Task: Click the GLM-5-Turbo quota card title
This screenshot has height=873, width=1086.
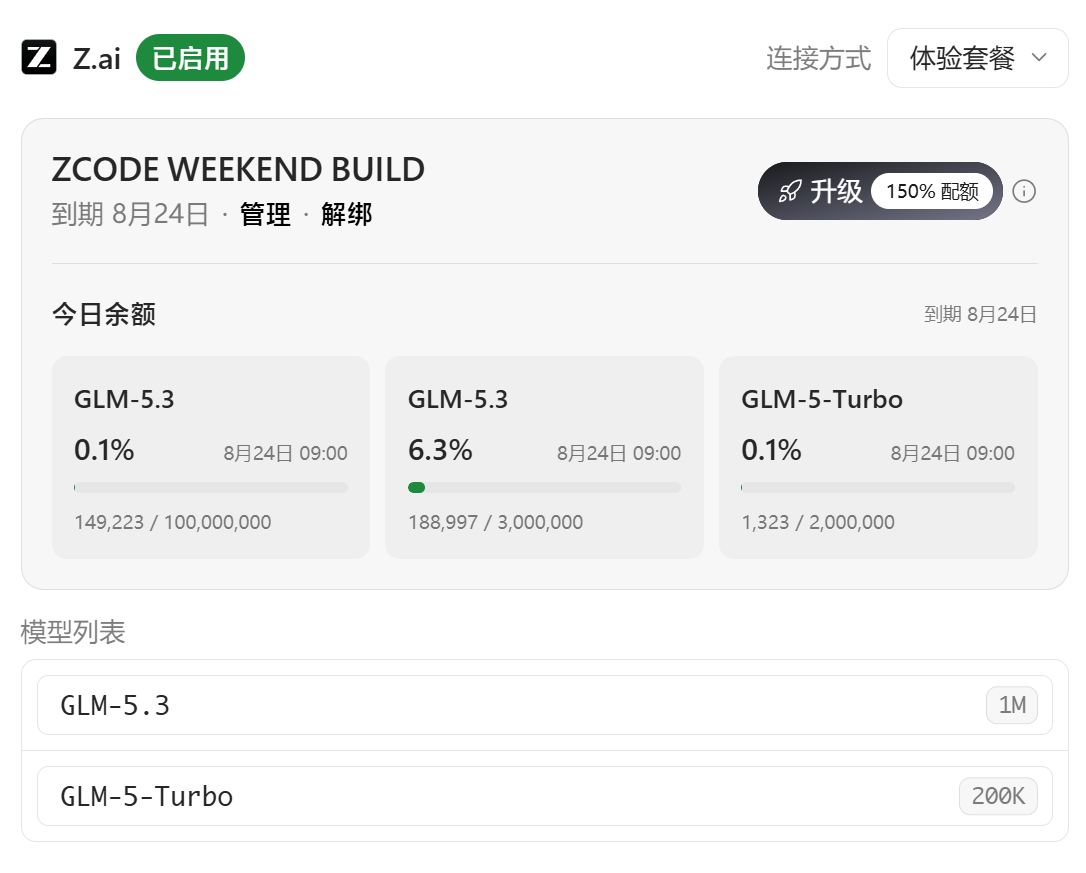Action: pyautogui.click(x=822, y=400)
